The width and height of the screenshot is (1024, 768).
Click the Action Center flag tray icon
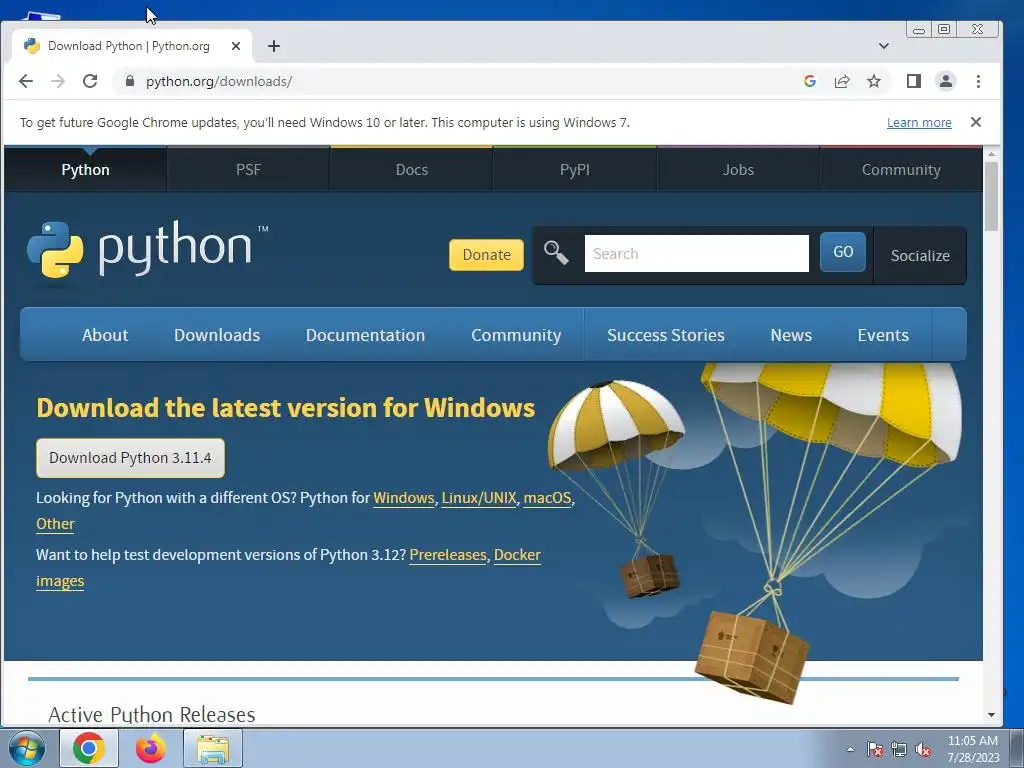[x=874, y=750]
